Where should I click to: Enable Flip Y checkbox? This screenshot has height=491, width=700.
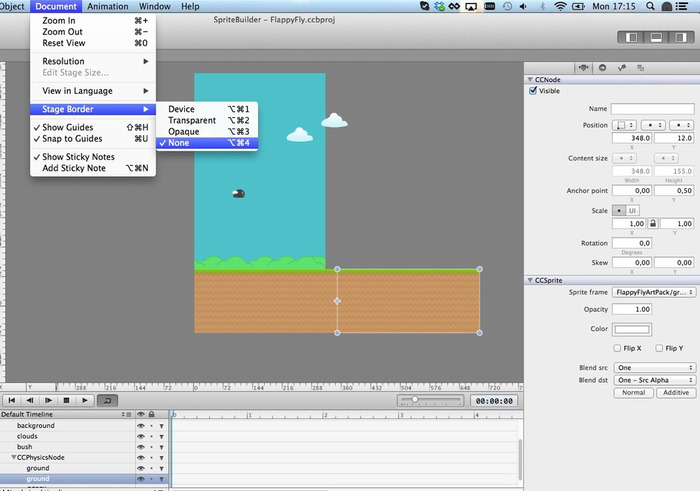pos(659,348)
